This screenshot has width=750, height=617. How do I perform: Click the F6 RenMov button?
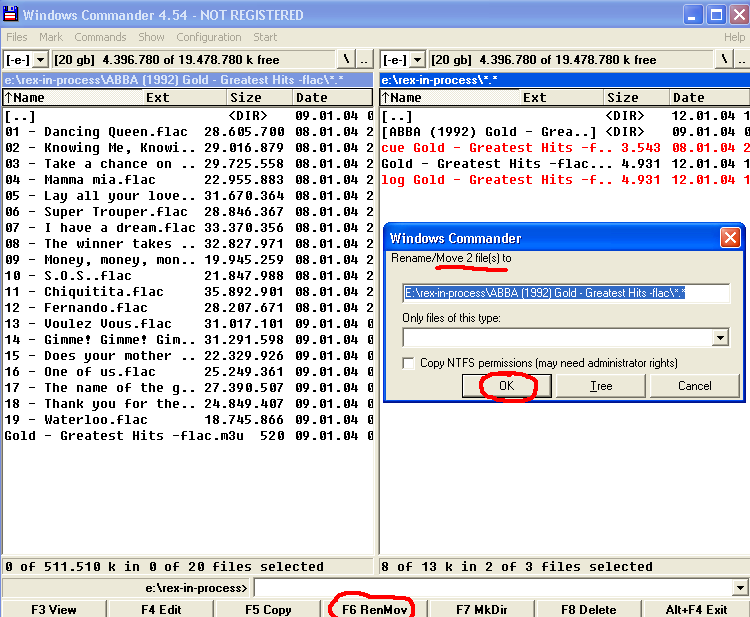click(376, 609)
